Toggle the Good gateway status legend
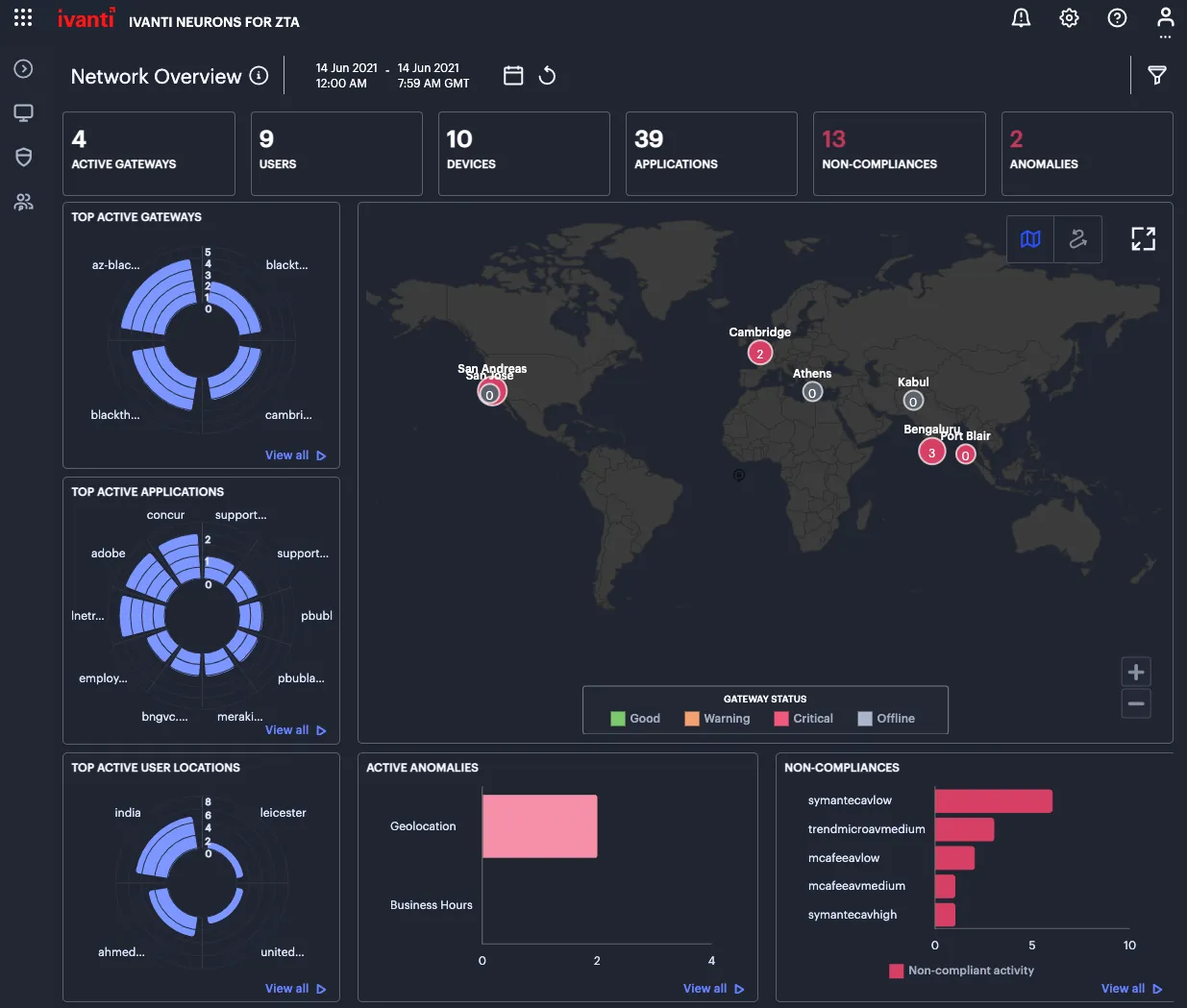The image size is (1187, 1008). pos(635,719)
